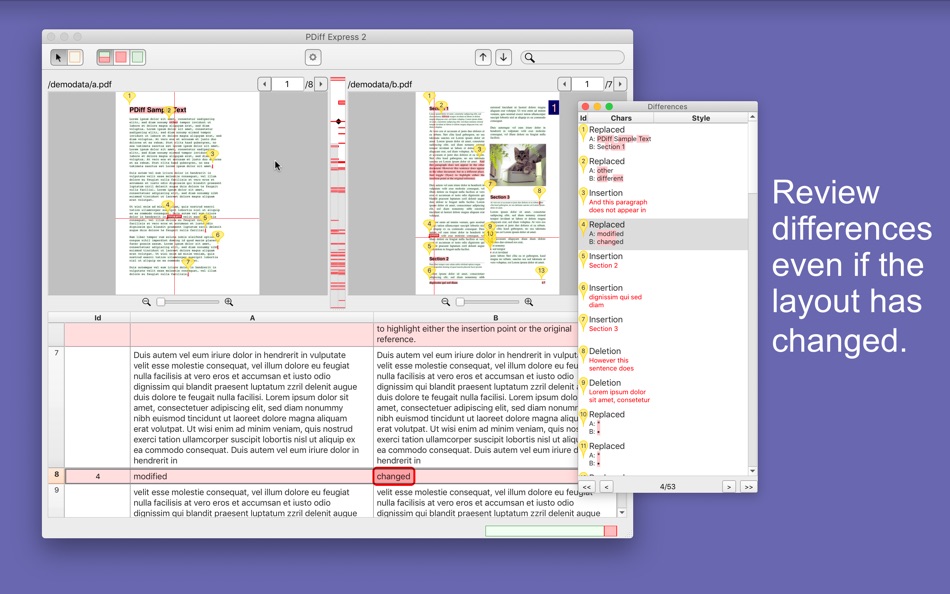
Task: Select difference 10 Replaced entry
Action: [663, 422]
